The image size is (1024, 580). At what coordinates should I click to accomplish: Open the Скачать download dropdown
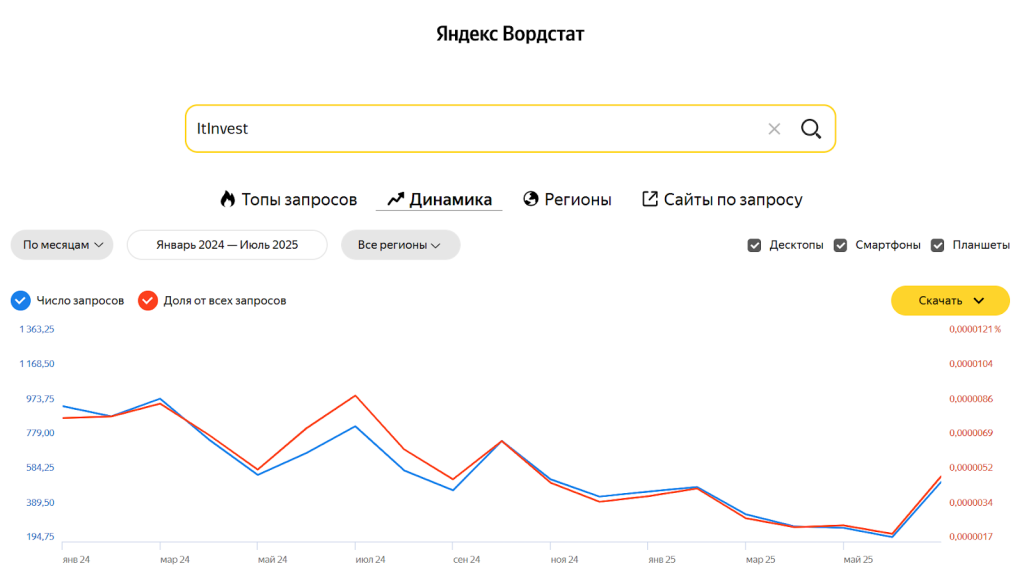point(950,300)
